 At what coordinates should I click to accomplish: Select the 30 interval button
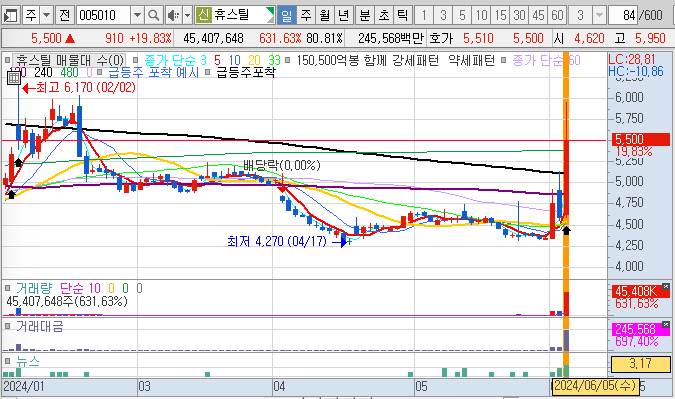(x=519, y=15)
